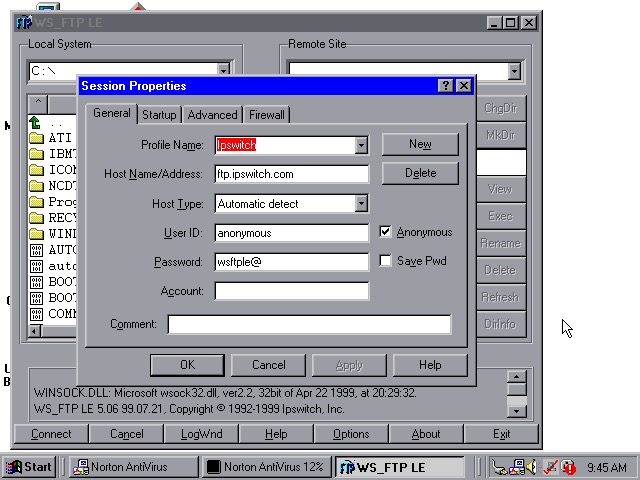The image size is (640, 480).
Task: Select the IBMT folder icon in local list
Action: tap(36, 153)
